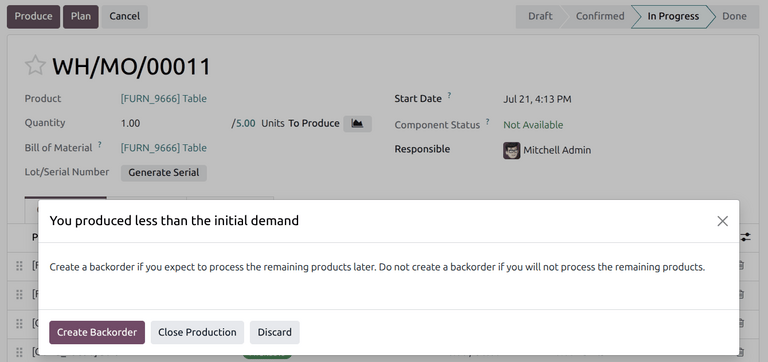
Task: Click the Start Date Jul 21, 4:13 PM
Action: [537, 99]
